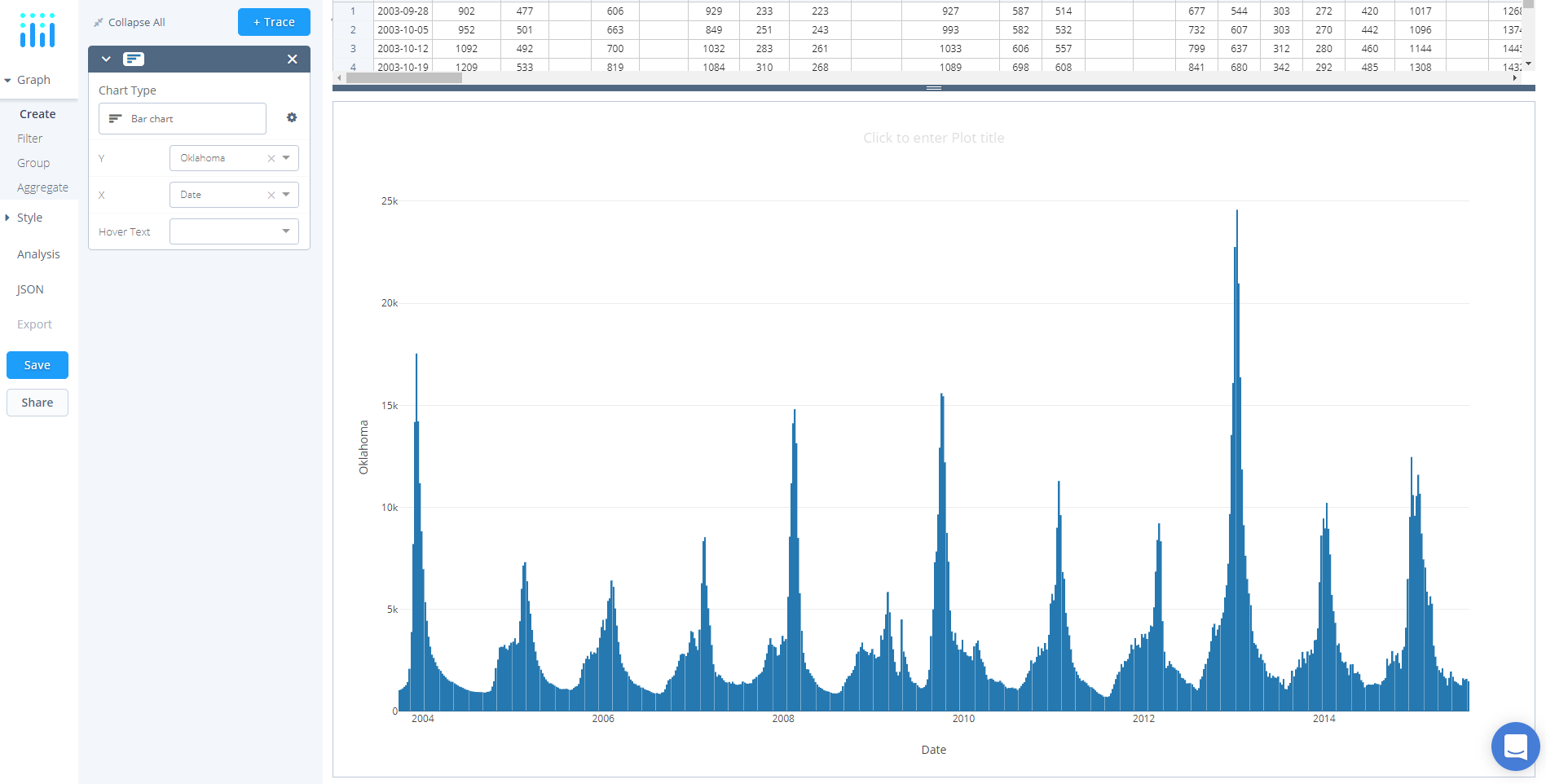Click the Date x-axis title

pos(934,750)
